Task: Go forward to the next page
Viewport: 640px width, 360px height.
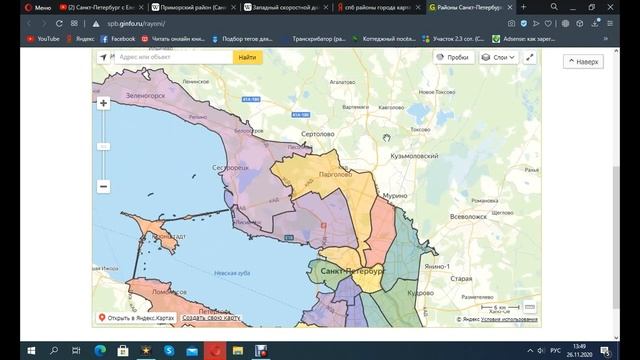Action: 44,24
